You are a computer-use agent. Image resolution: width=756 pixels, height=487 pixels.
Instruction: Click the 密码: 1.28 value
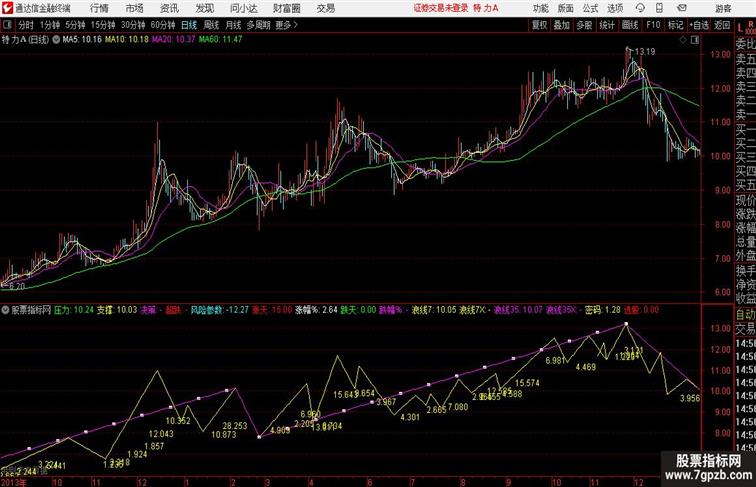tap(603, 310)
